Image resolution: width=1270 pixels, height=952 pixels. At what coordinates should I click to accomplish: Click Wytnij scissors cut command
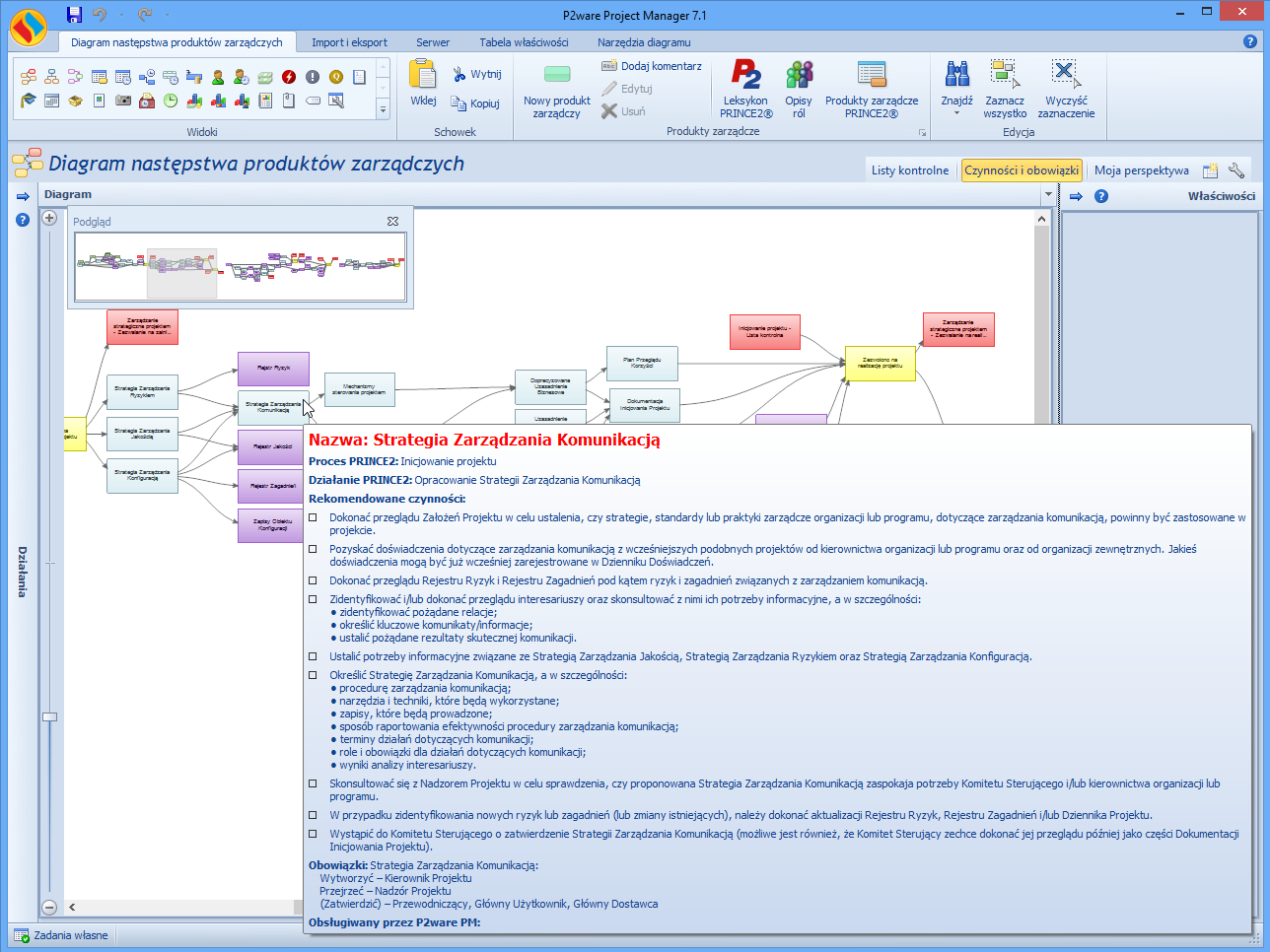477,74
